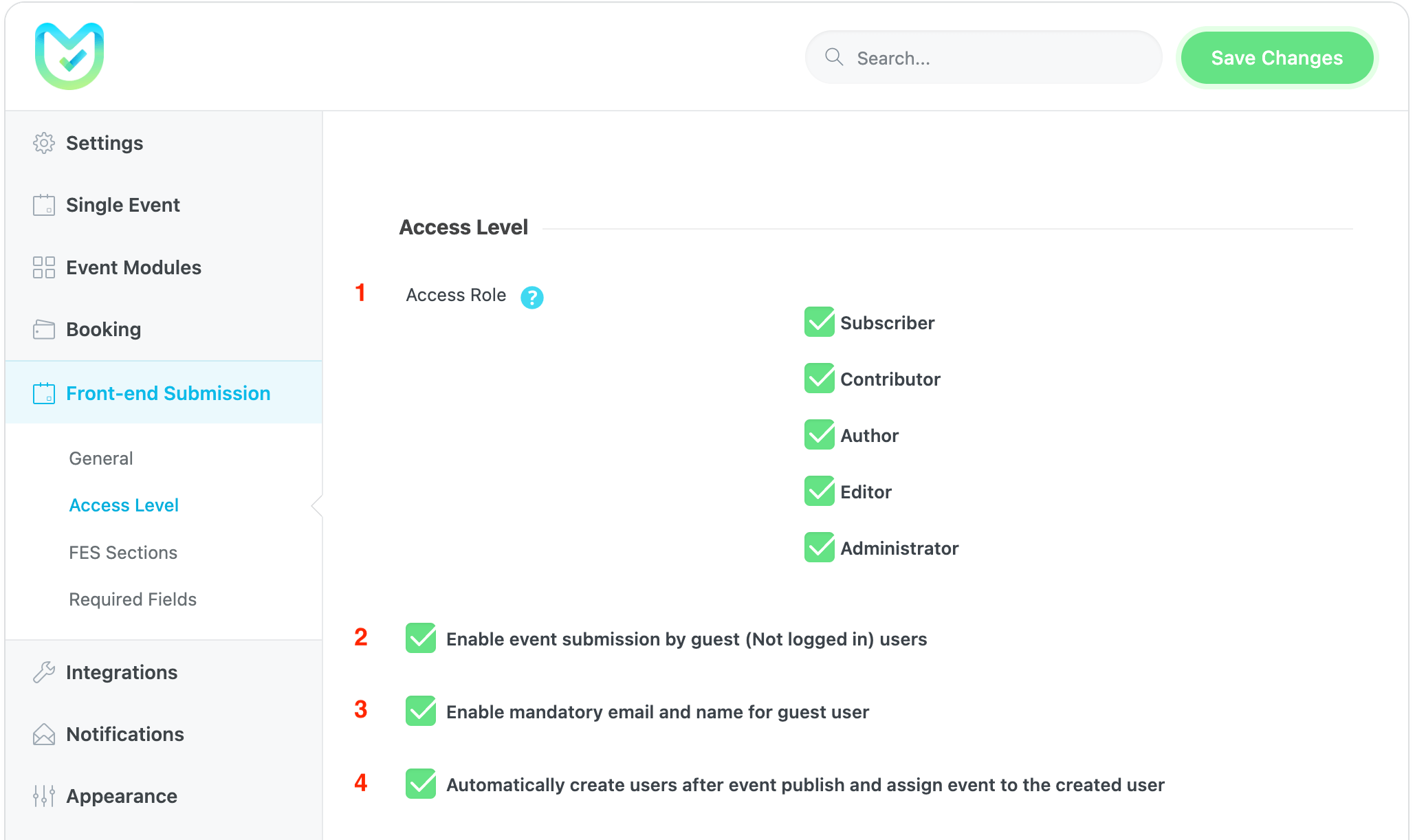1415x840 pixels.
Task: Click the Single Event calendar icon
Action: (x=44, y=205)
